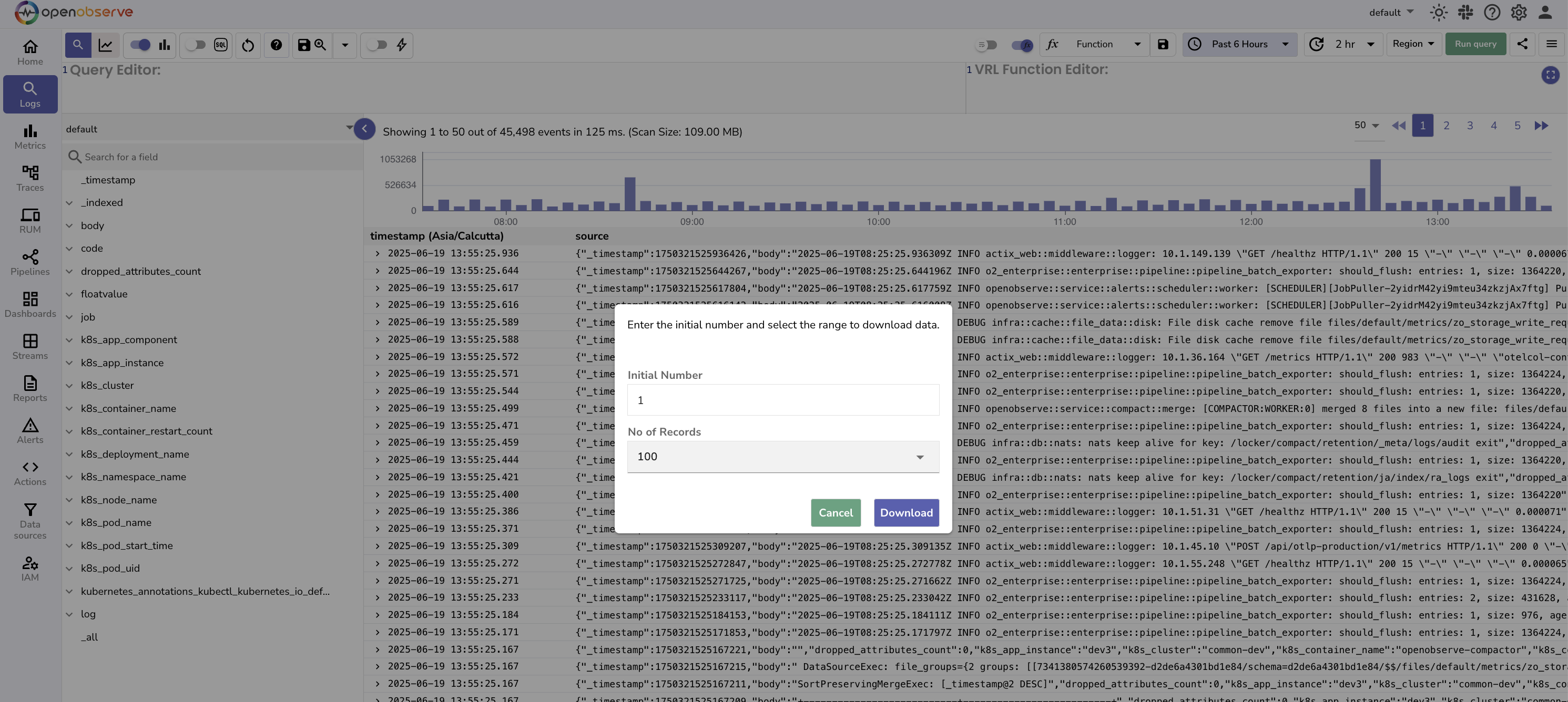The height and width of the screenshot is (702, 1568).
Task: Open the Region dropdown
Action: click(1413, 44)
